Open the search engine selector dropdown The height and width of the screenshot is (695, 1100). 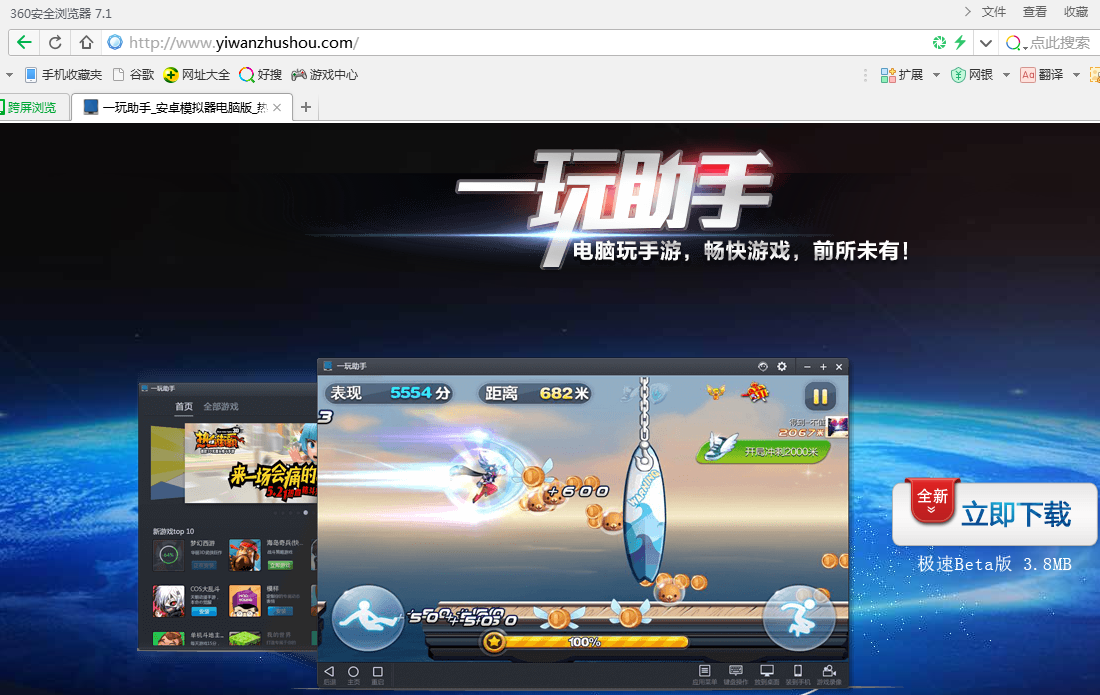pos(1016,43)
